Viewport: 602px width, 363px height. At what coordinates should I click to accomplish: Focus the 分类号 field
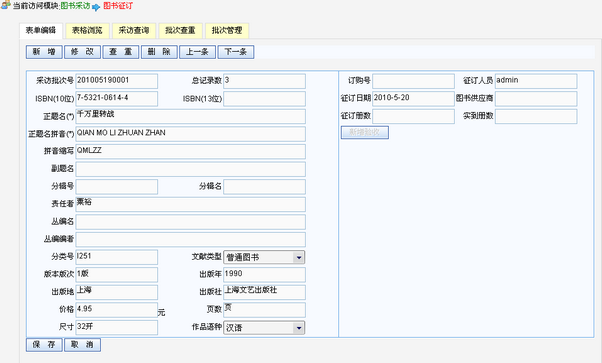click(116, 257)
